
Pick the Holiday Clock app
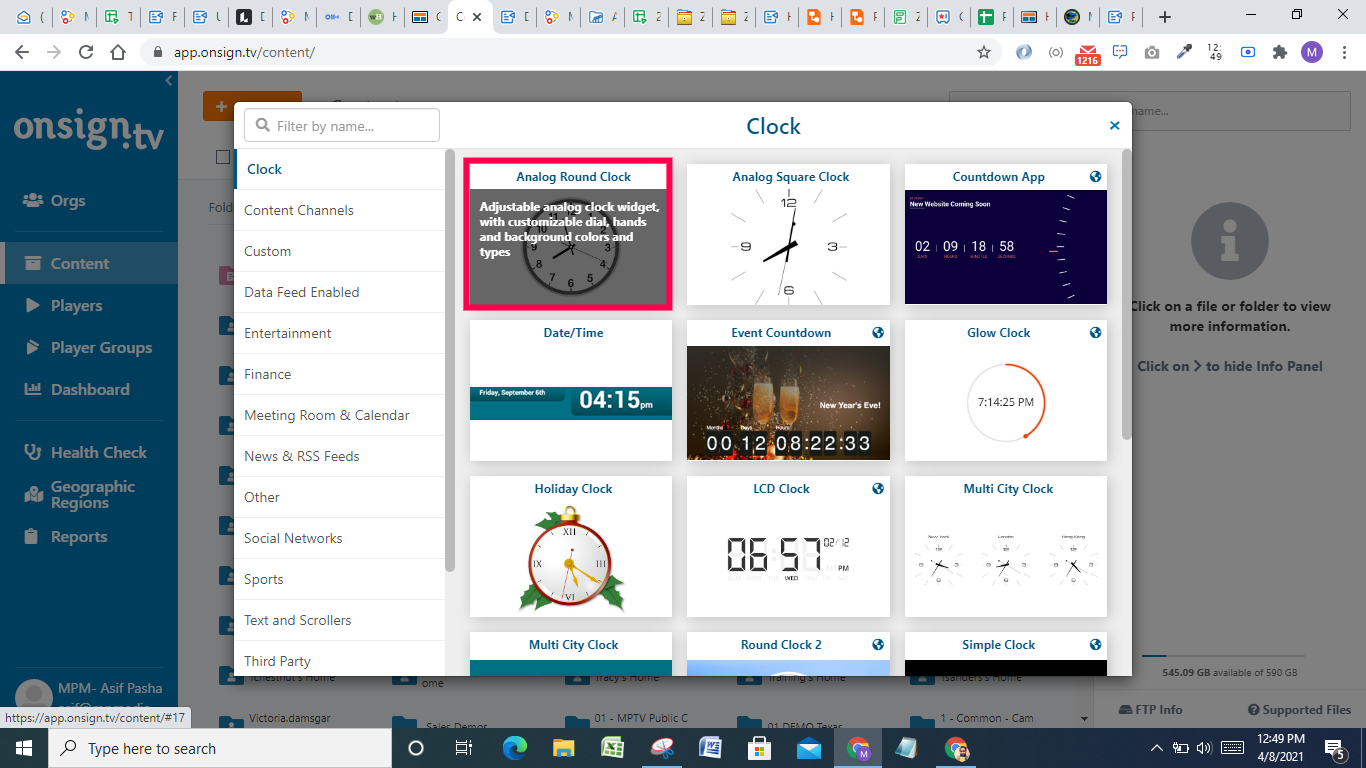point(571,546)
